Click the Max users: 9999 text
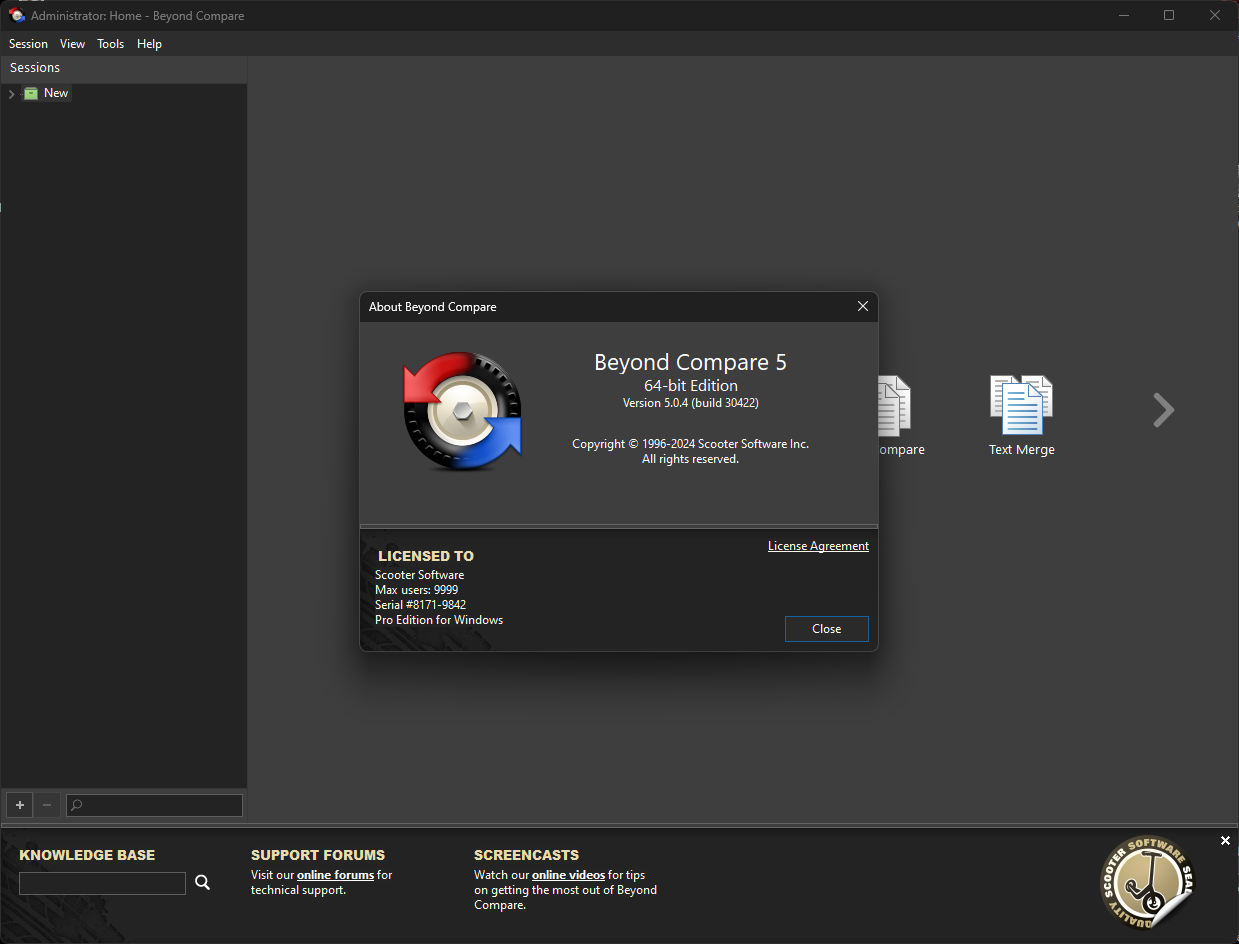Screen dimensions: 1239x944 click(416, 590)
